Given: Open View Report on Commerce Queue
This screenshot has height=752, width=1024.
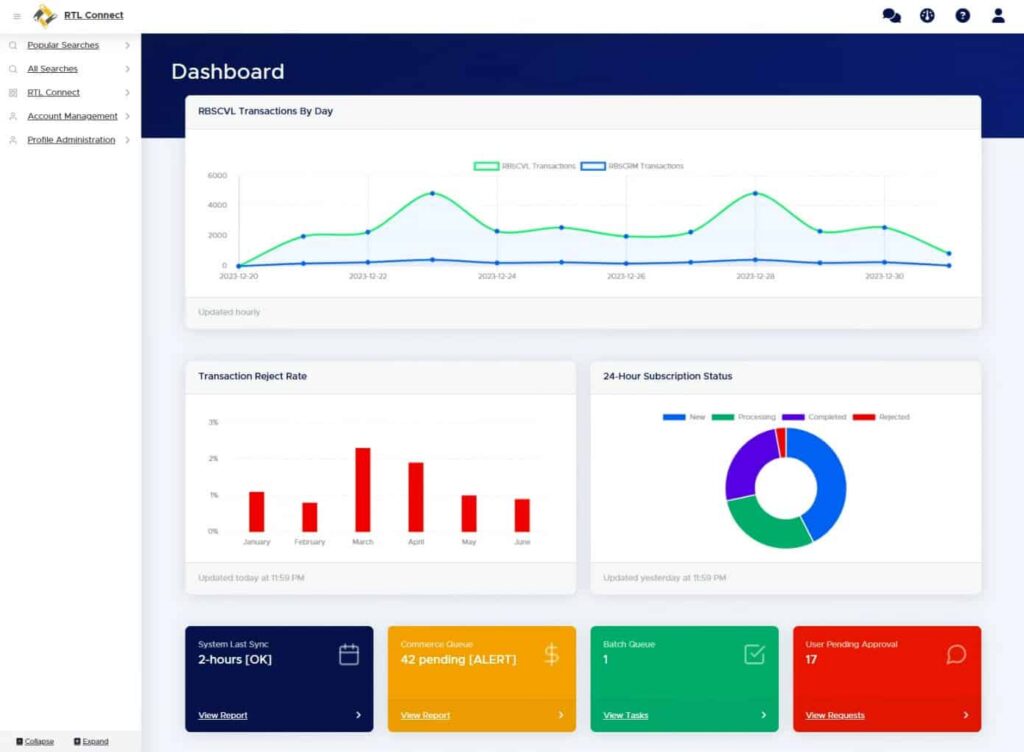Looking at the screenshot, I should pyautogui.click(x=425, y=715).
